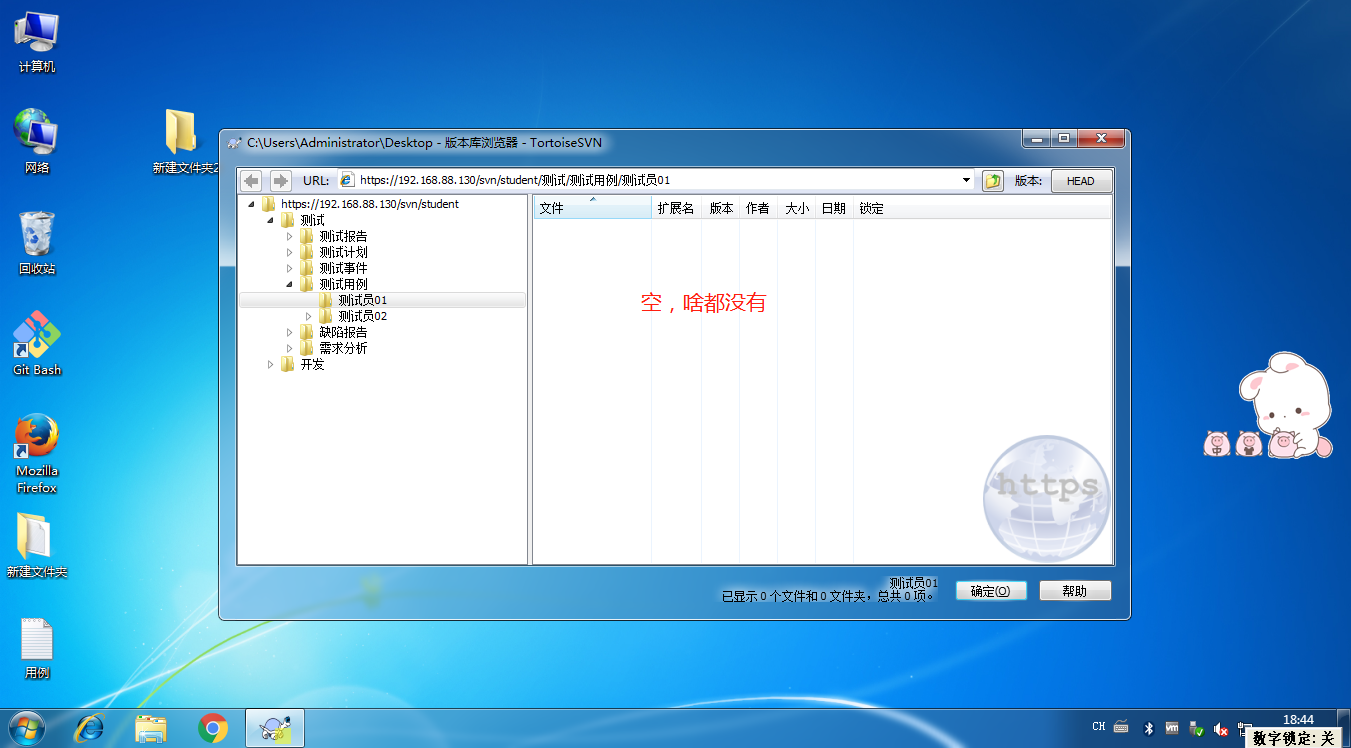Open the URL dropdown arrow
The width and height of the screenshot is (1351, 748).
[x=966, y=181]
